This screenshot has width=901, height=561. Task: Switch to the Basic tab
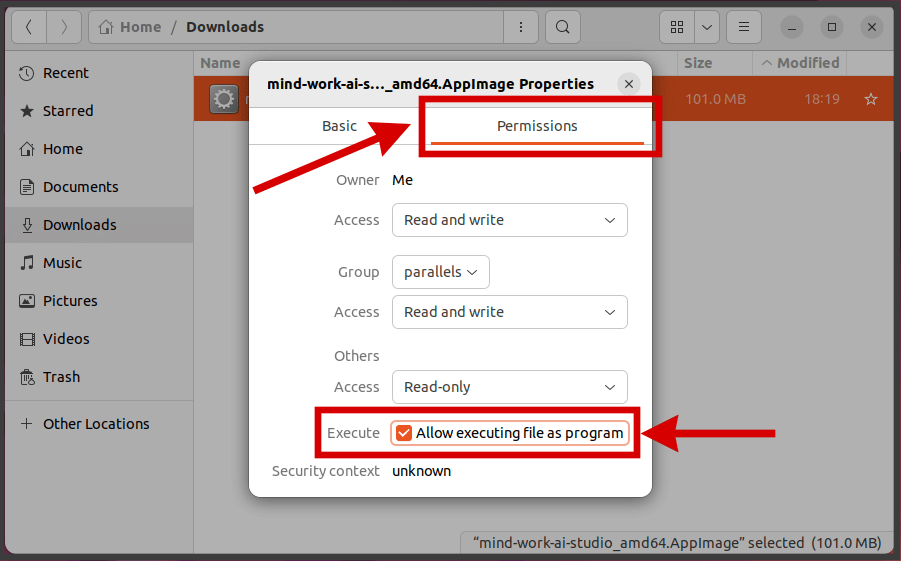coord(339,126)
